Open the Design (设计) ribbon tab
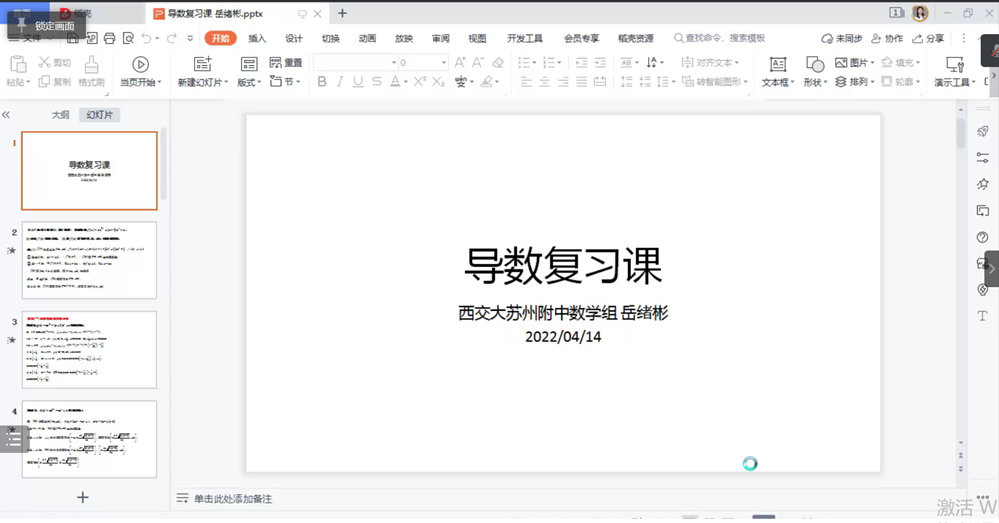999x523 pixels. tap(294, 39)
